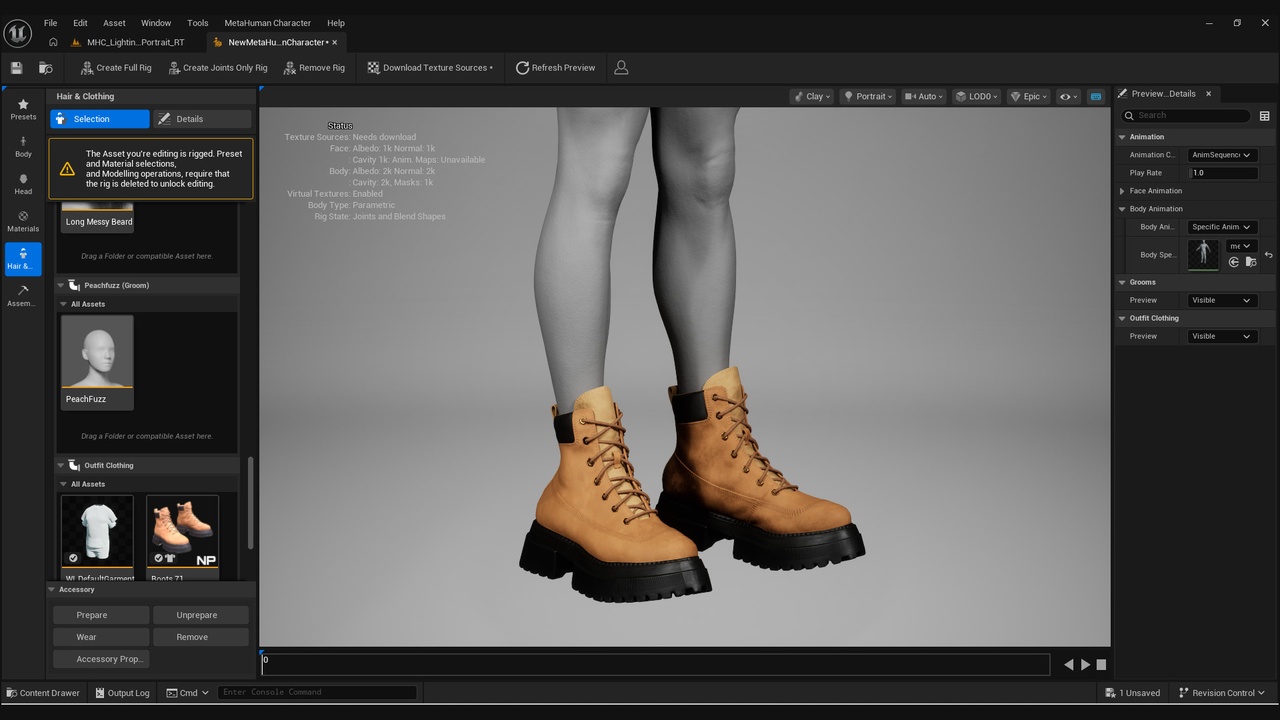This screenshot has height=720, width=1280.
Task: Click the Prepare accessory button
Action: point(100,615)
